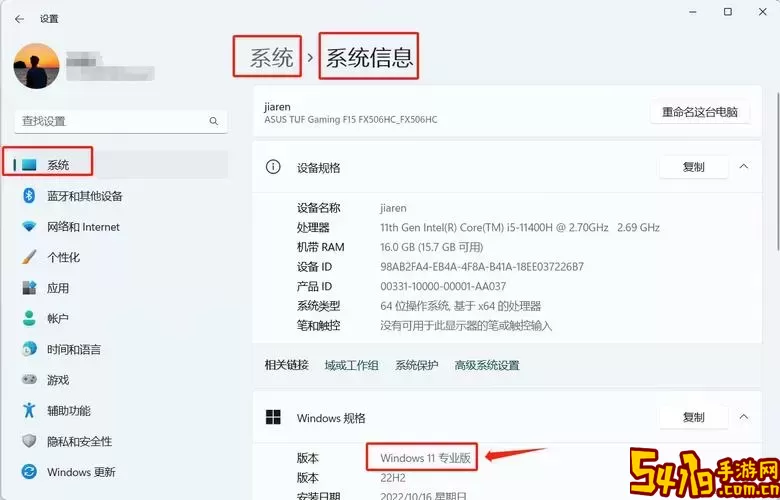Open 个性化 paintbrush icon

(x=29, y=257)
